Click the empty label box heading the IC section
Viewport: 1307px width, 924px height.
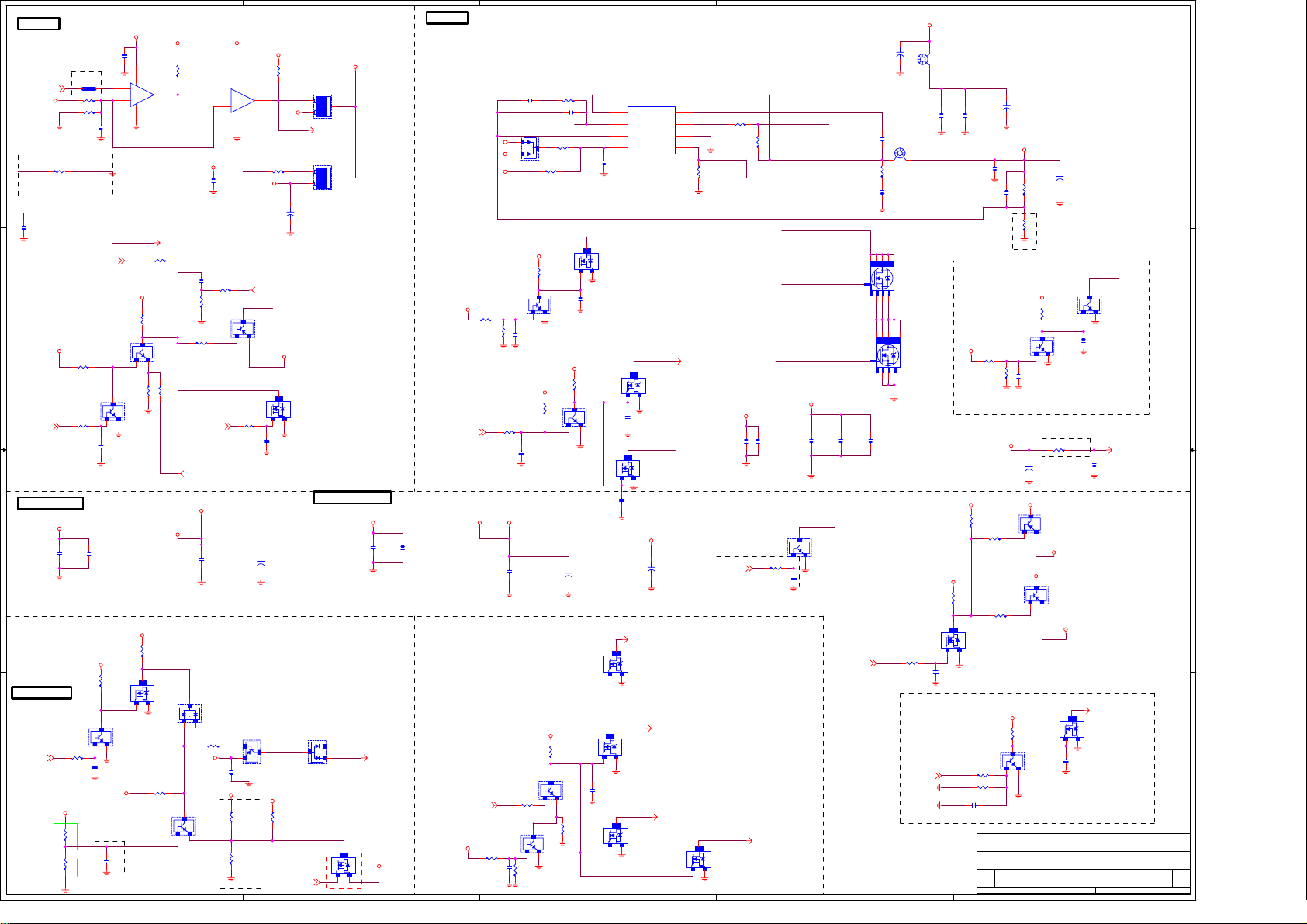tap(447, 18)
